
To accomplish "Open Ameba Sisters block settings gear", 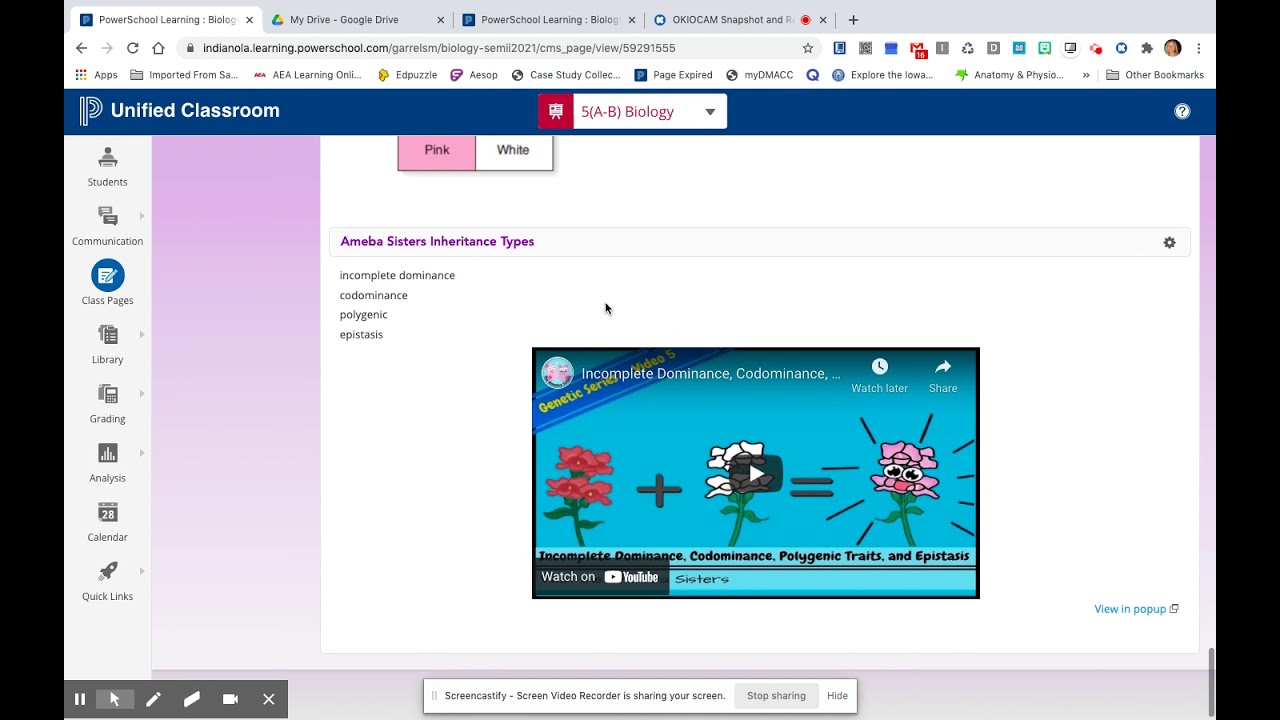I will [x=1169, y=242].
